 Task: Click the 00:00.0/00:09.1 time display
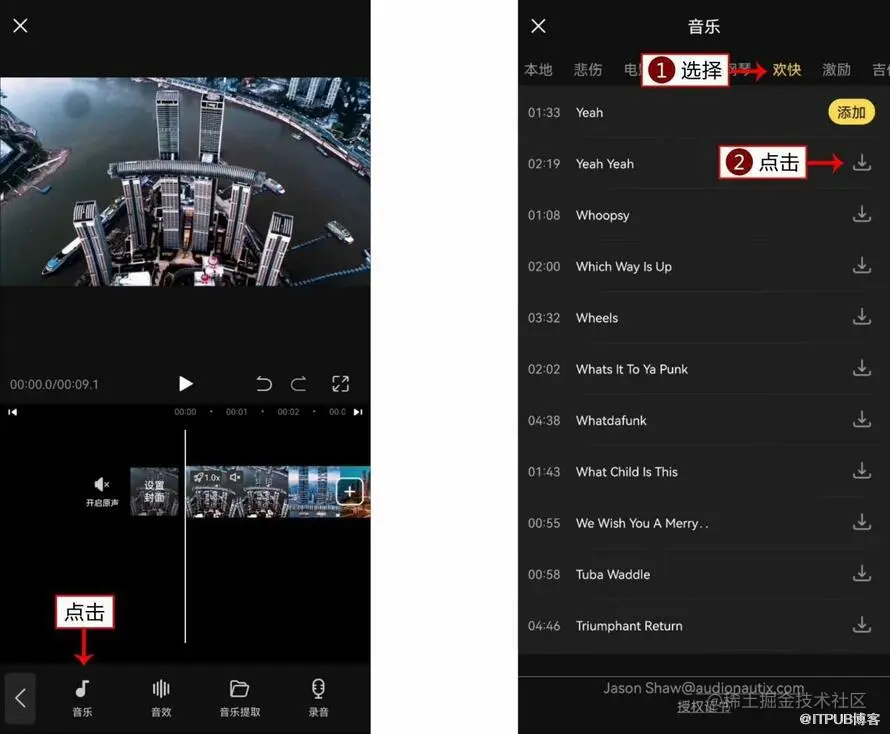(54, 384)
